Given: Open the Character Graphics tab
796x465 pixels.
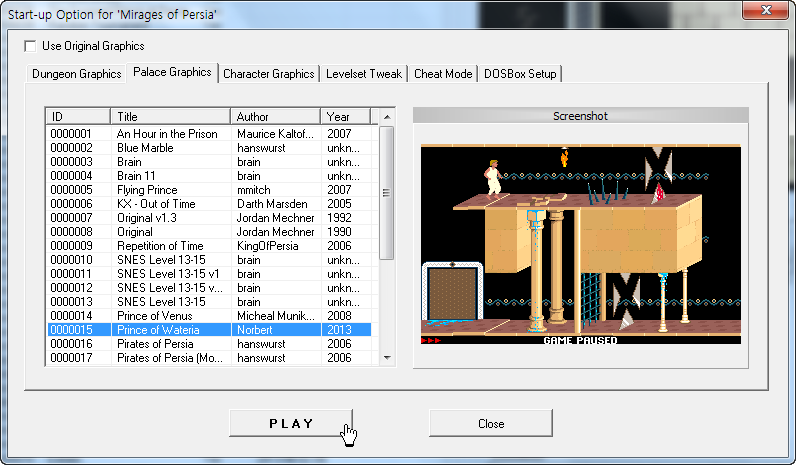Looking at the screenshot, I should (x=269, y=74).
